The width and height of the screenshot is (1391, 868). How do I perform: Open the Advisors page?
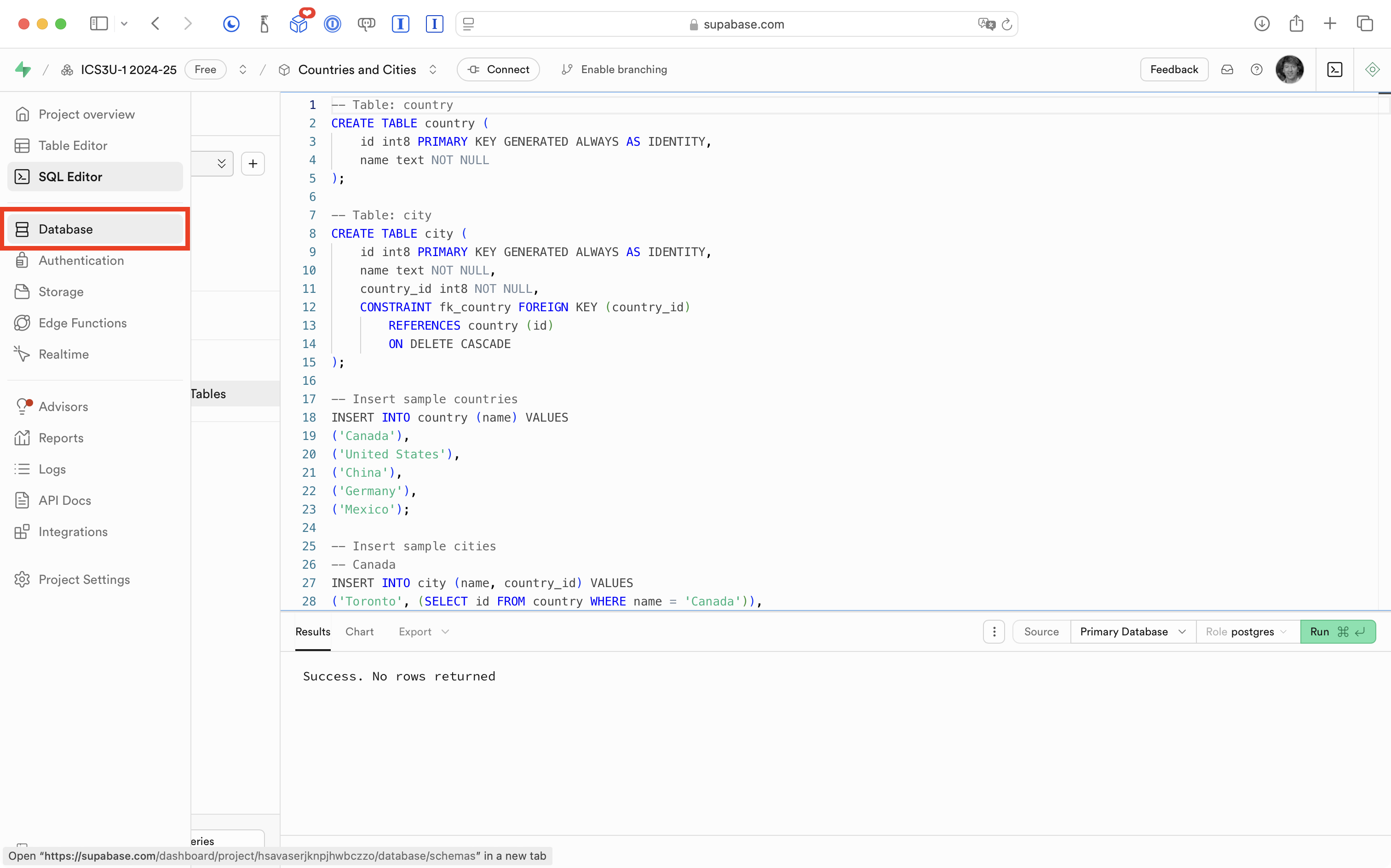tap(63, 406)
